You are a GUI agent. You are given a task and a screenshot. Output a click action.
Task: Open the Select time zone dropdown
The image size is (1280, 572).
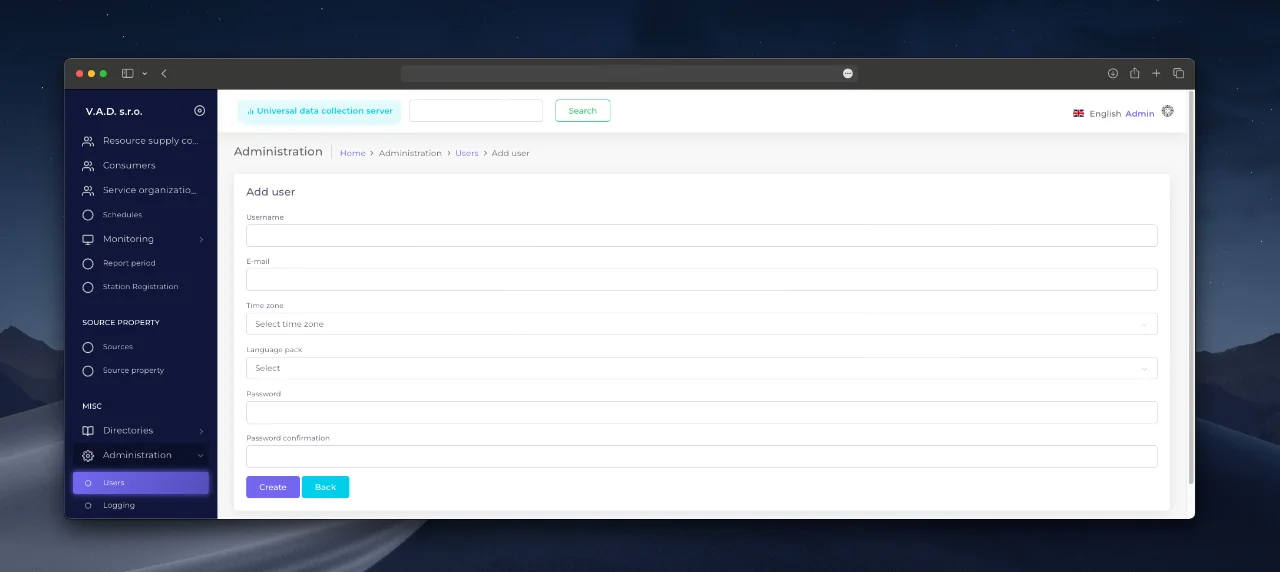coord(702,324)
